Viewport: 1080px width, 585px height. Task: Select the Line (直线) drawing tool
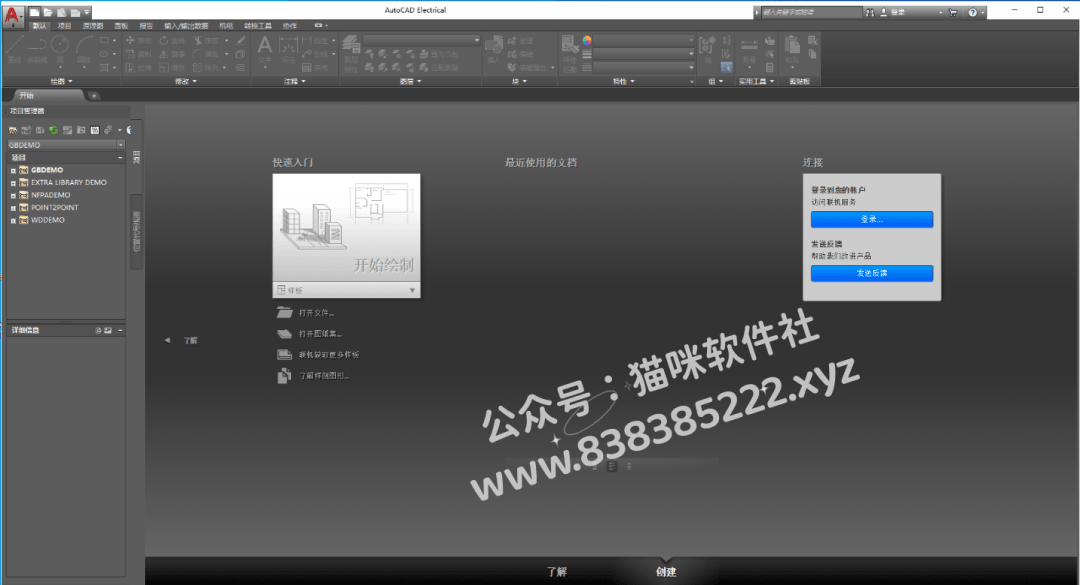[x=15, y=49]
